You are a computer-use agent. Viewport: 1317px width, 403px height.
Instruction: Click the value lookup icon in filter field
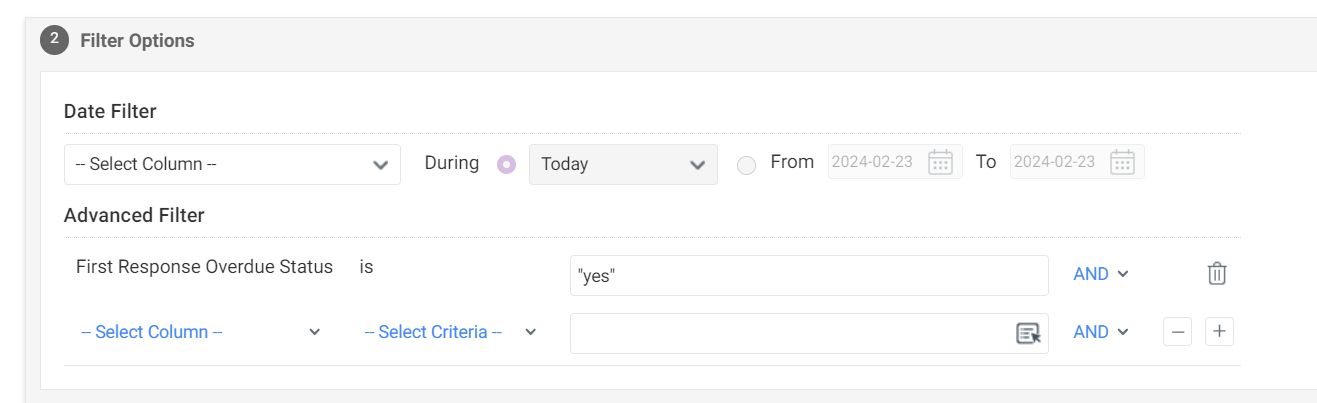pyautogui.click(x=1028, y=333)
